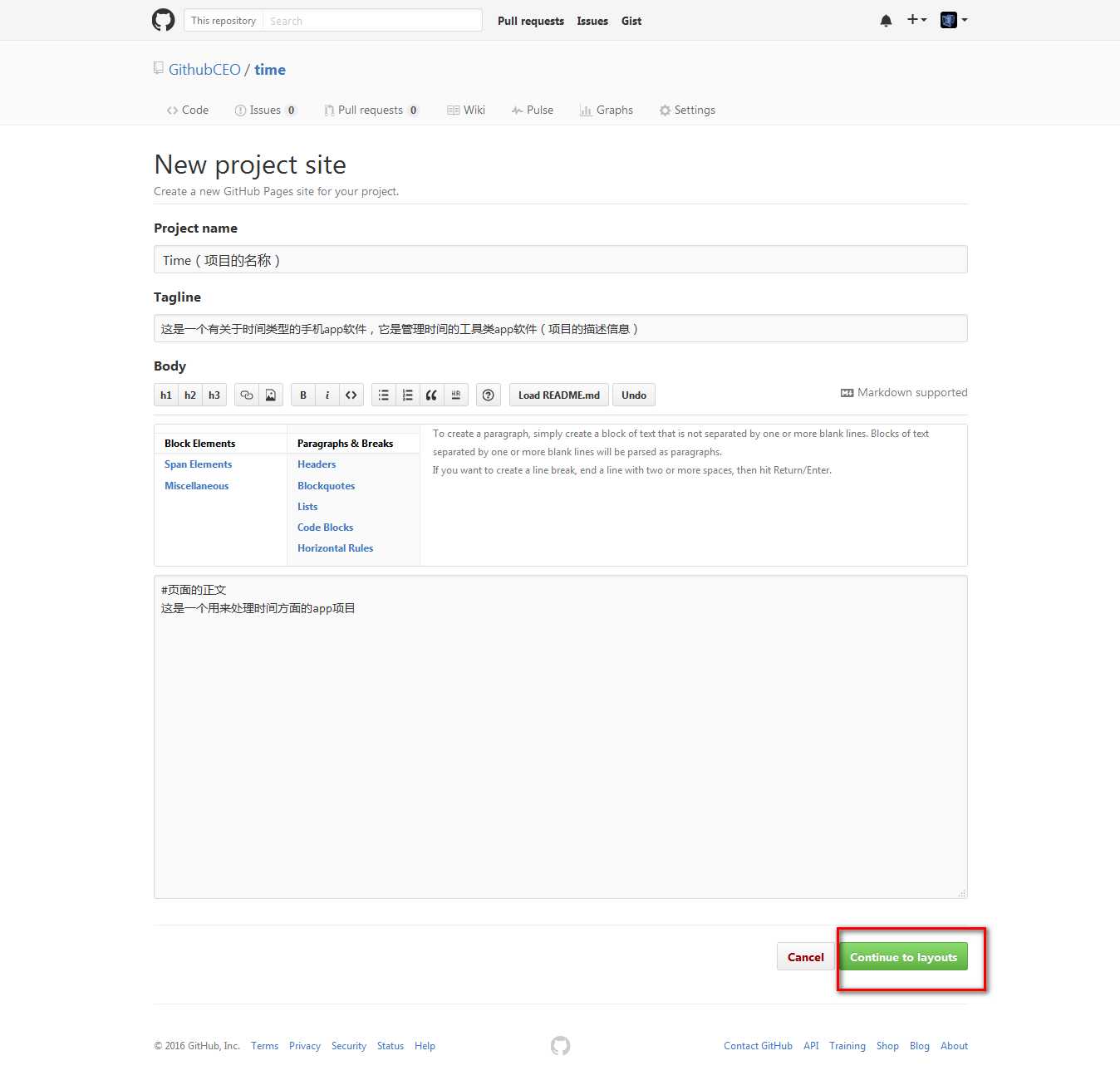Open Terms footer link
The width and height of the screenshot is (1120, 1085).
[265, 1046]
